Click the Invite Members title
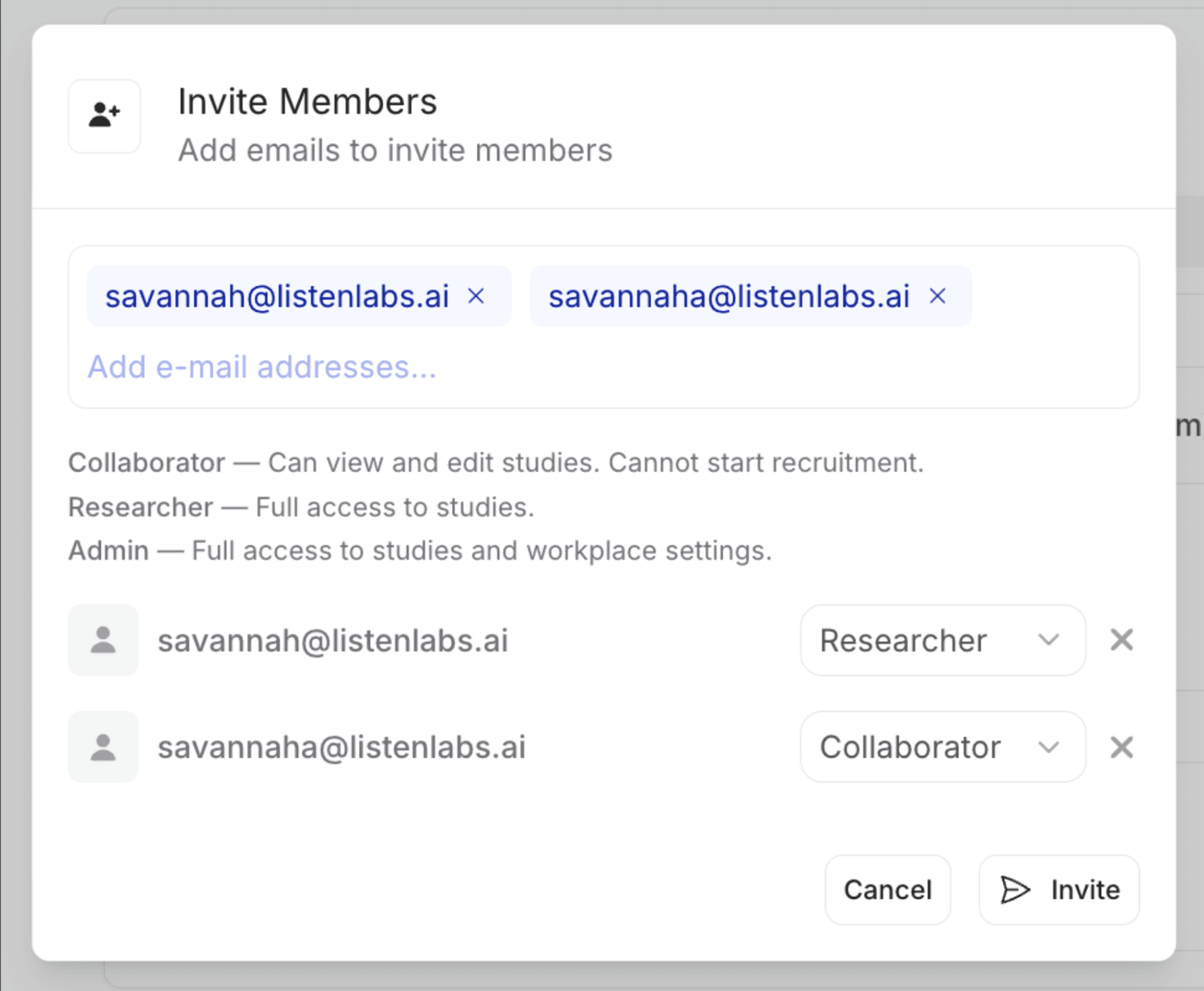The width and height of the screenshot is (1204, 991). tap(307, 102)
